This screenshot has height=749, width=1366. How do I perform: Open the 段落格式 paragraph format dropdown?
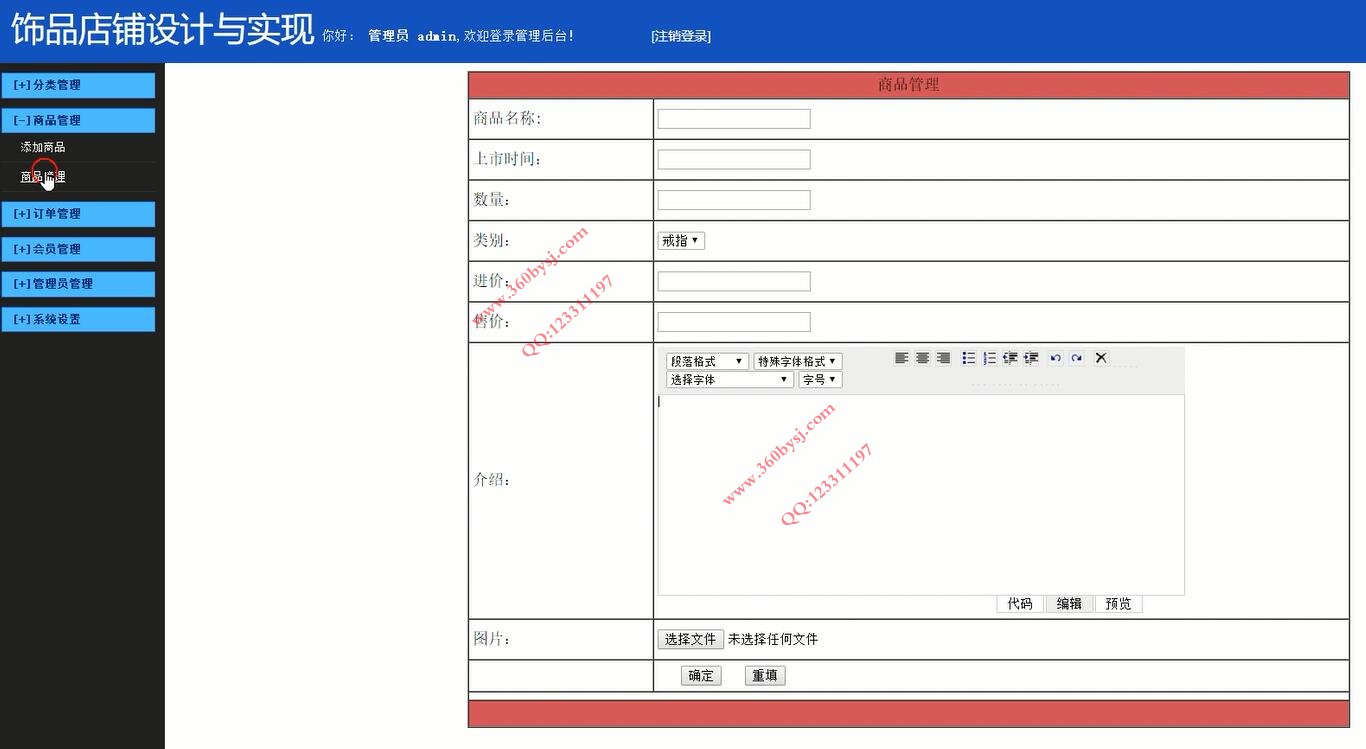pos(707,361)
